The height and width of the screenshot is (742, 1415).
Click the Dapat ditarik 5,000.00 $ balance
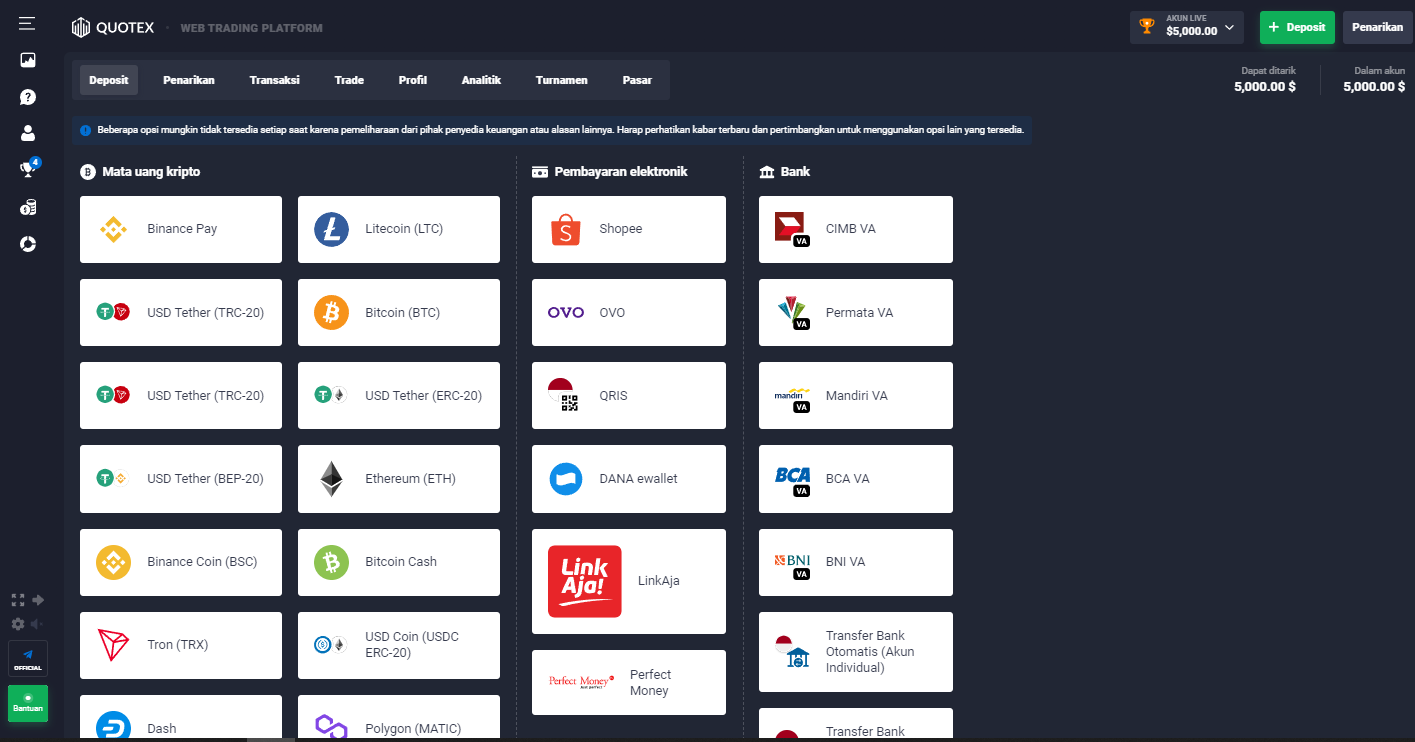tap(1265, 80)
